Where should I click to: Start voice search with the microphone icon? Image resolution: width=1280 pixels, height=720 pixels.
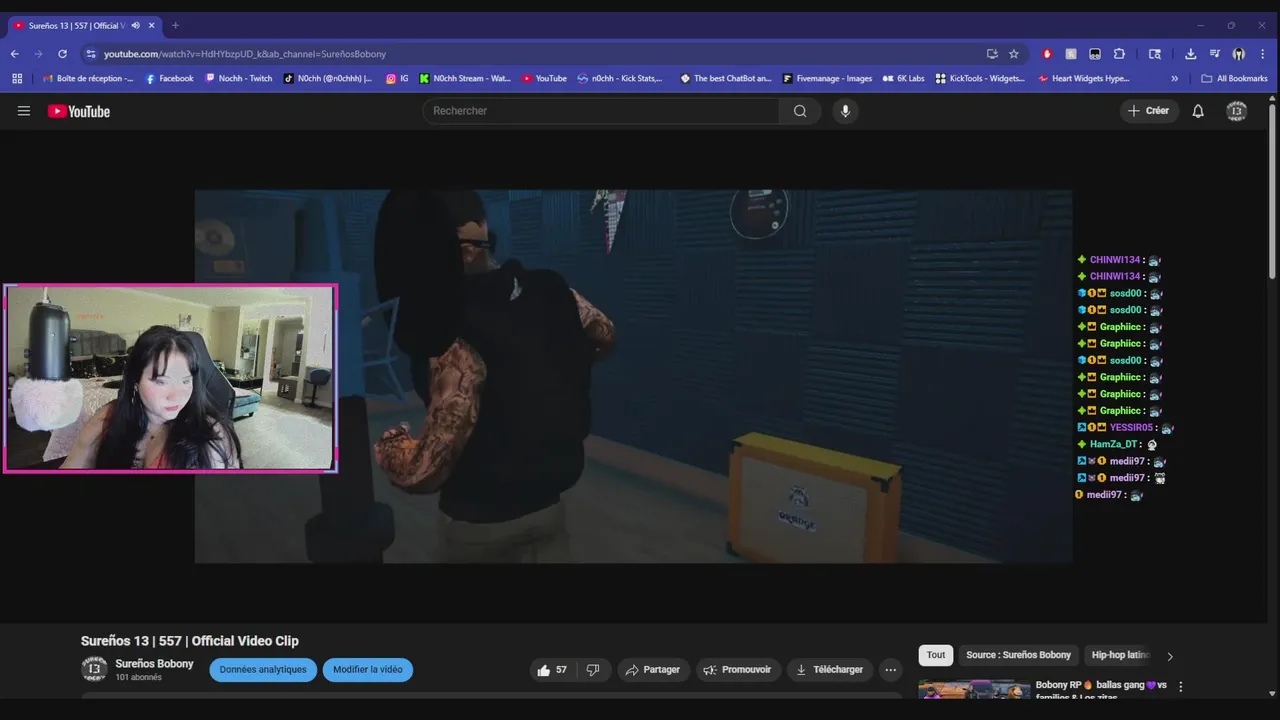[845, 111]
